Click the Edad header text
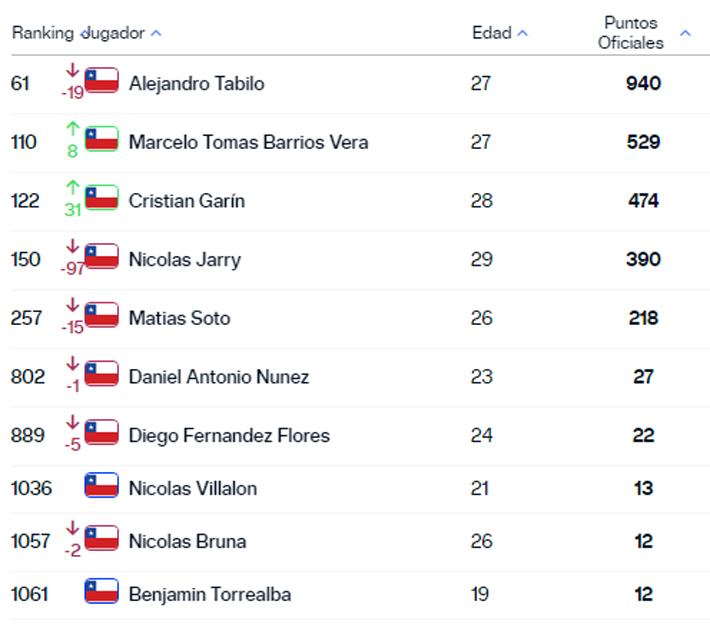Viewport: 710px width, 641px height. point(492,33)
